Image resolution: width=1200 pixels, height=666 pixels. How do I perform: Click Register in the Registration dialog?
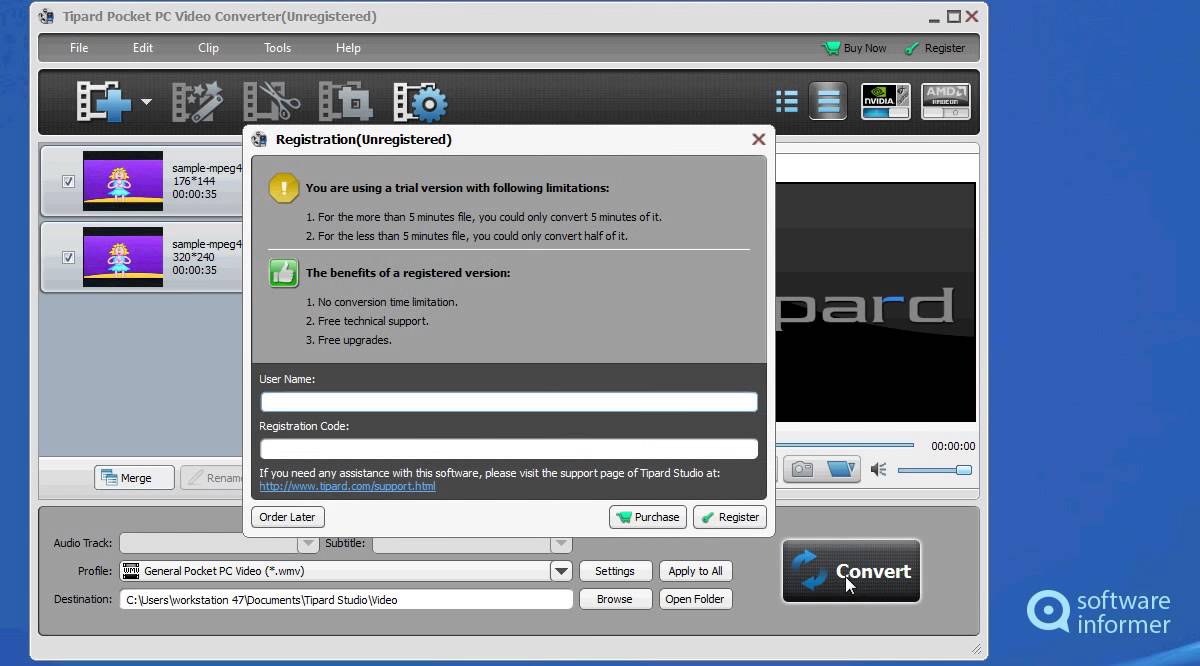(x=730, y=517)
